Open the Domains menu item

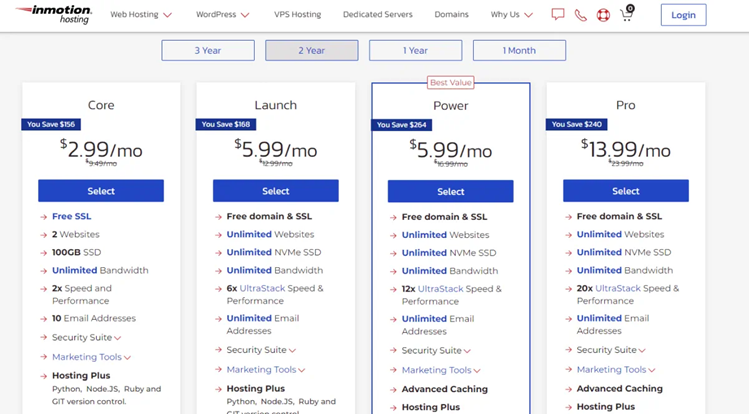point(451,15)
